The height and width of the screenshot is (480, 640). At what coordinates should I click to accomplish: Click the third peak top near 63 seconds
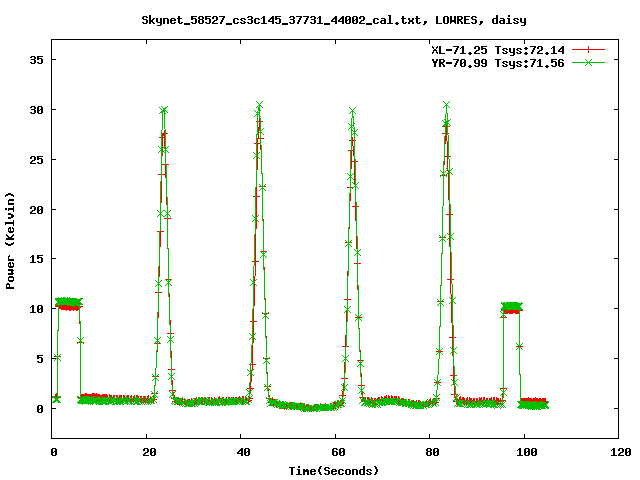click(x=352, y=111)
